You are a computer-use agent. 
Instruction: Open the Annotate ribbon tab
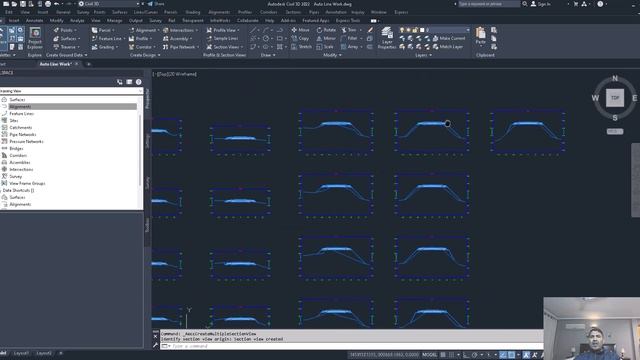point(34,20)
